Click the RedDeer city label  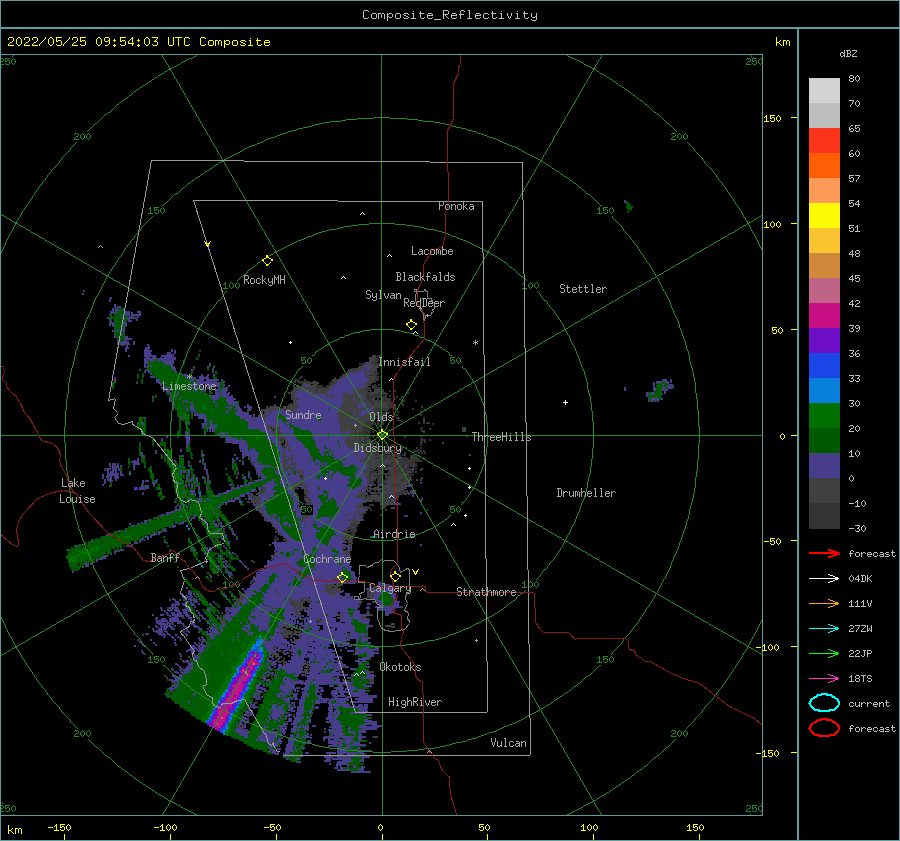click(424, 303)
